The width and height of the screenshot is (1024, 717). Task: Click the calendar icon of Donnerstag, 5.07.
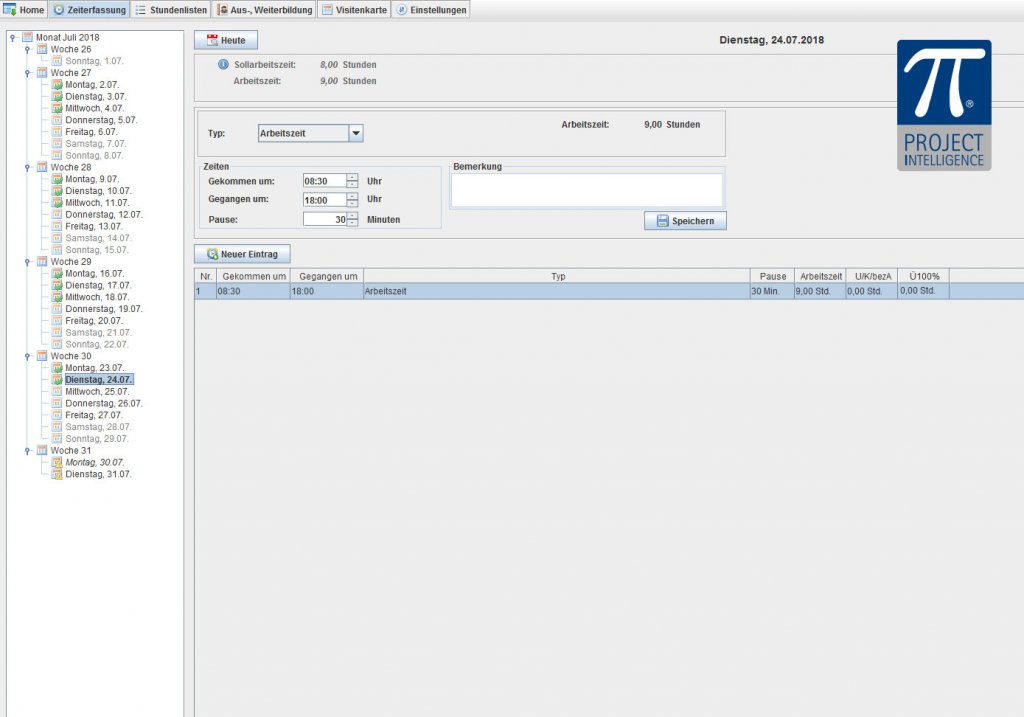[x=57, y=120]
